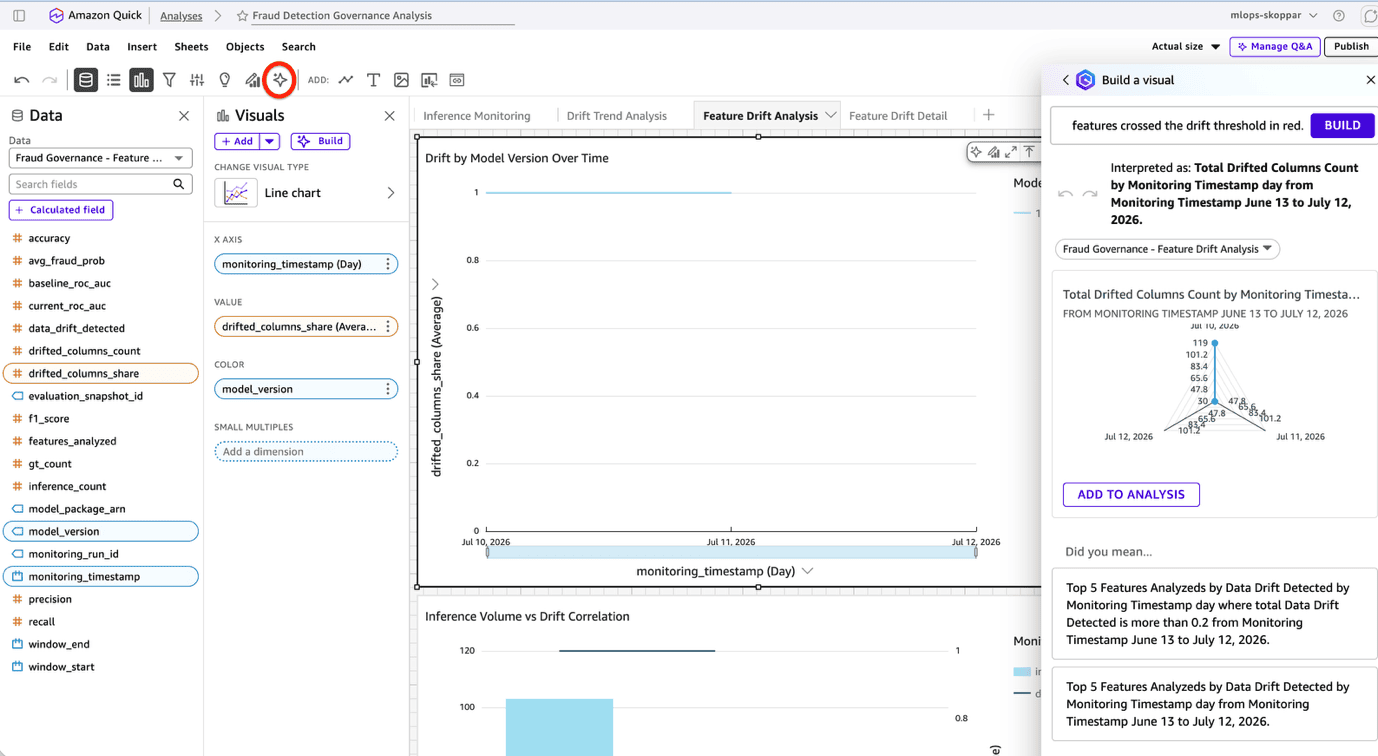Image resolution: width=1378 pixels, height=756 pixels.
Task: Switch to Feature Drift Detail tab
Action: (898, 116)
